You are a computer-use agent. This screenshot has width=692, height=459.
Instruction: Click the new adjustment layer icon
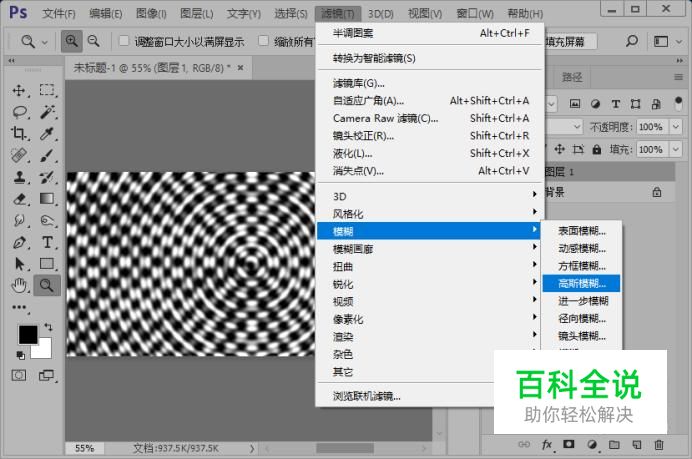coord(592,444)
